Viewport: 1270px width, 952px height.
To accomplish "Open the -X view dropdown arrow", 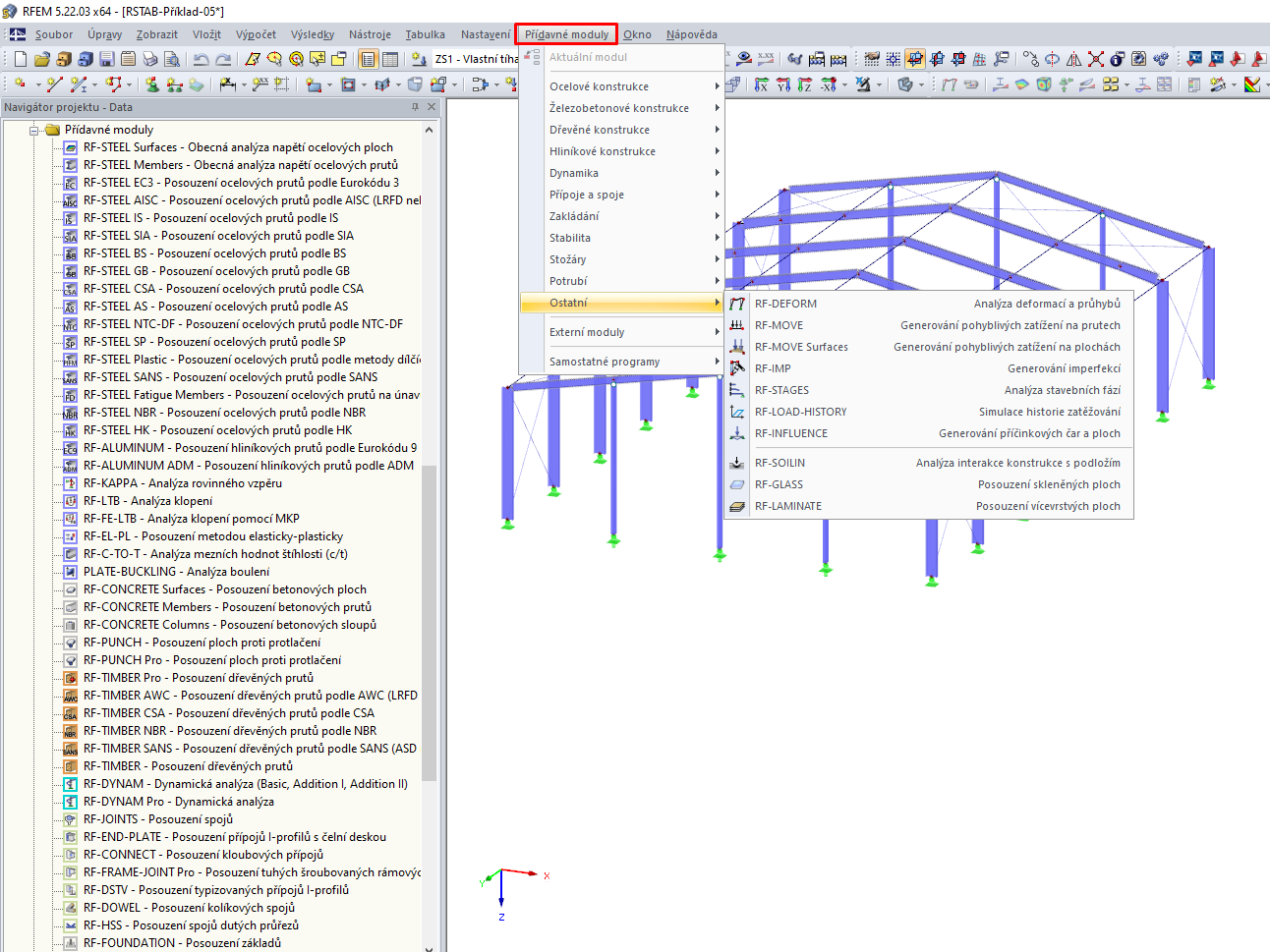I will click(843, 84).
